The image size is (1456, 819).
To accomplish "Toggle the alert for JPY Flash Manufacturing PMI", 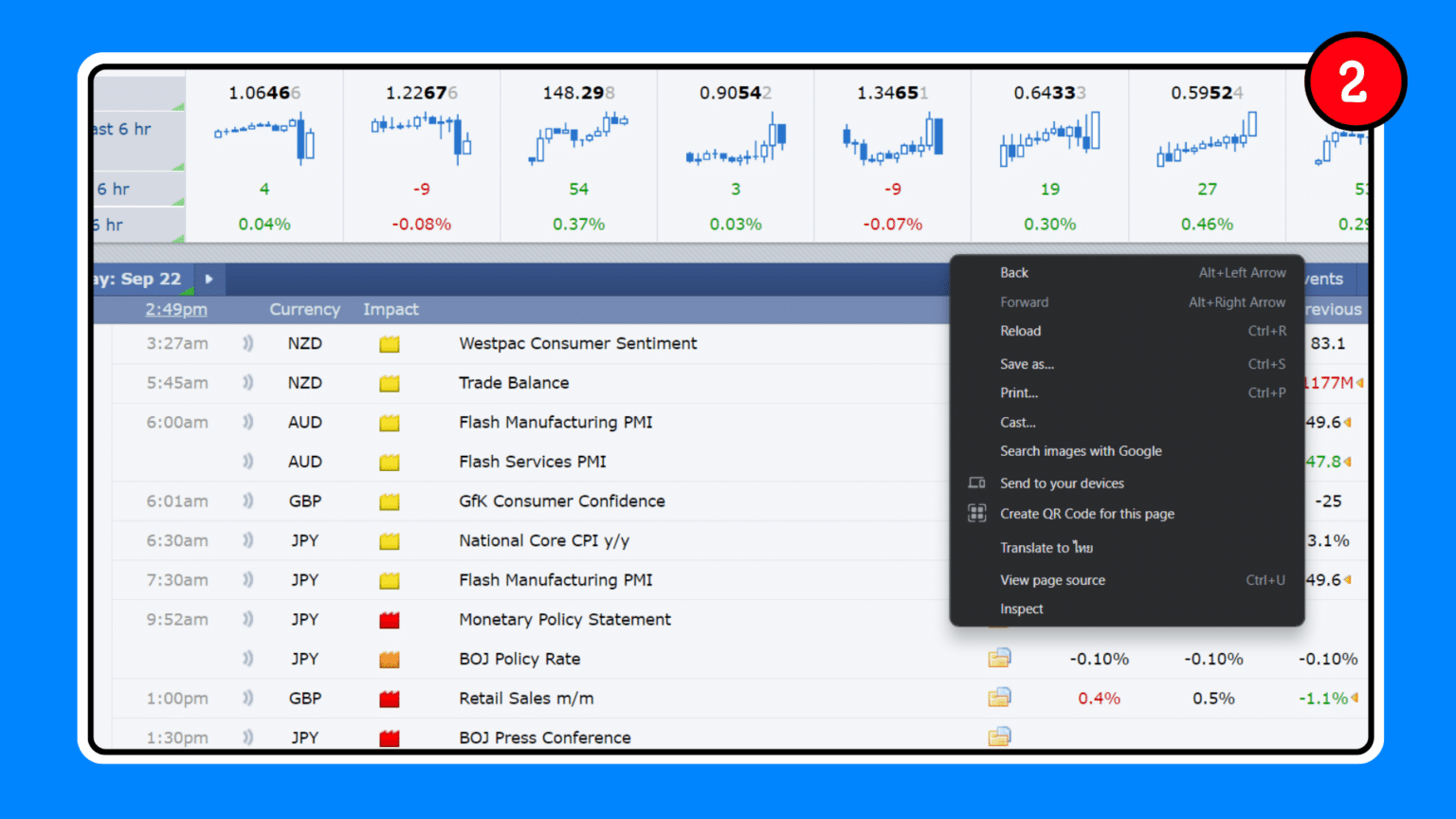I will tap(247, 580).
